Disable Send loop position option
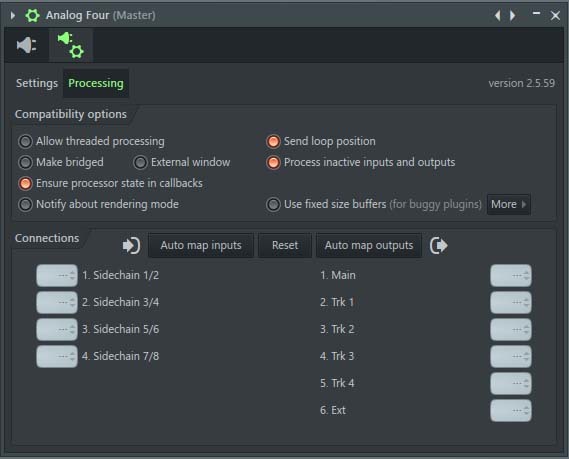 [273, 142]
